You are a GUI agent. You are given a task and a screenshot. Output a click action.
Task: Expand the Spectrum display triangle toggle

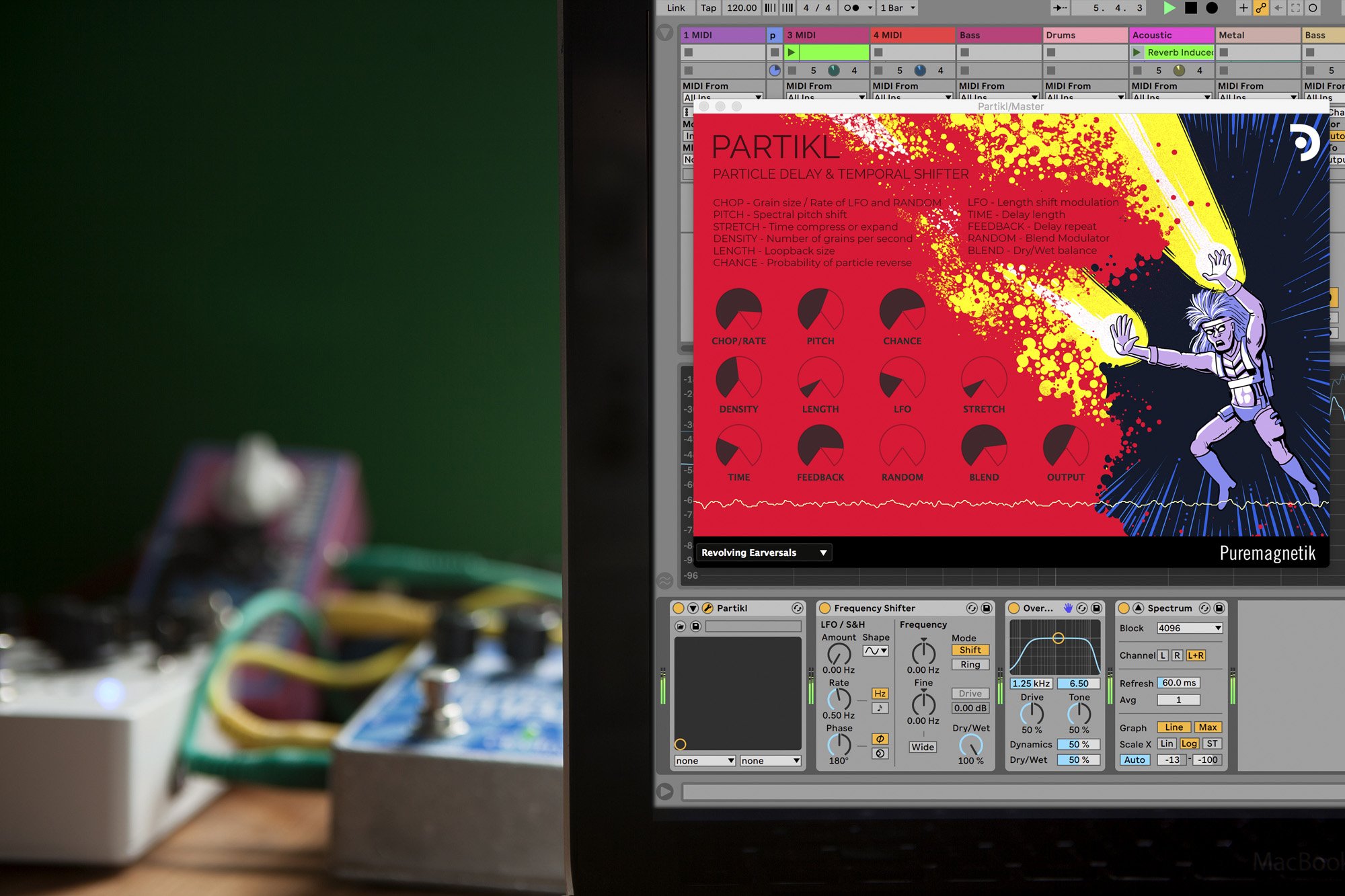[x=1138, y=608]
